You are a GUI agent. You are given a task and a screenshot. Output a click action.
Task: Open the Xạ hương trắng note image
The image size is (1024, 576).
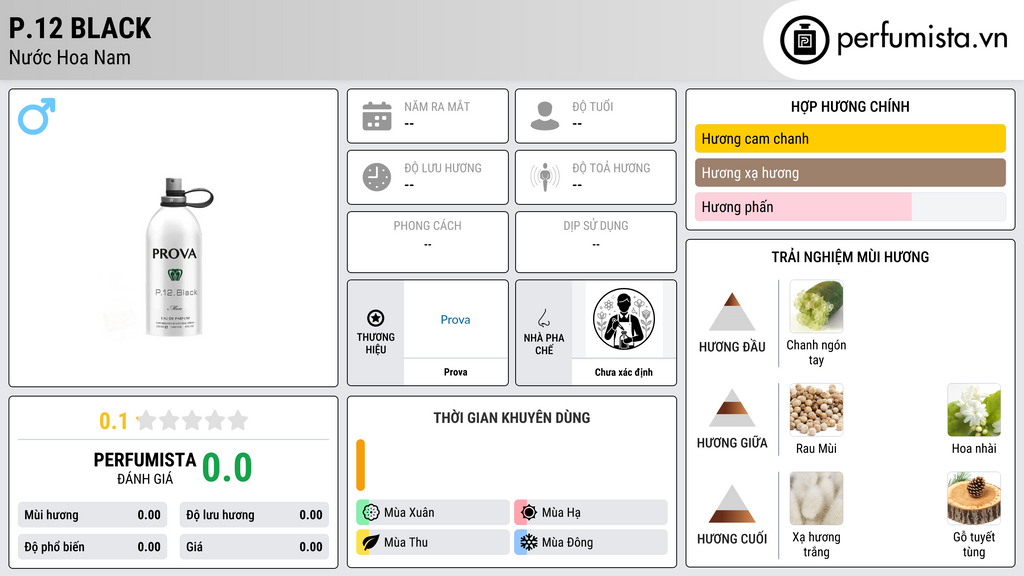click(816, 498)
